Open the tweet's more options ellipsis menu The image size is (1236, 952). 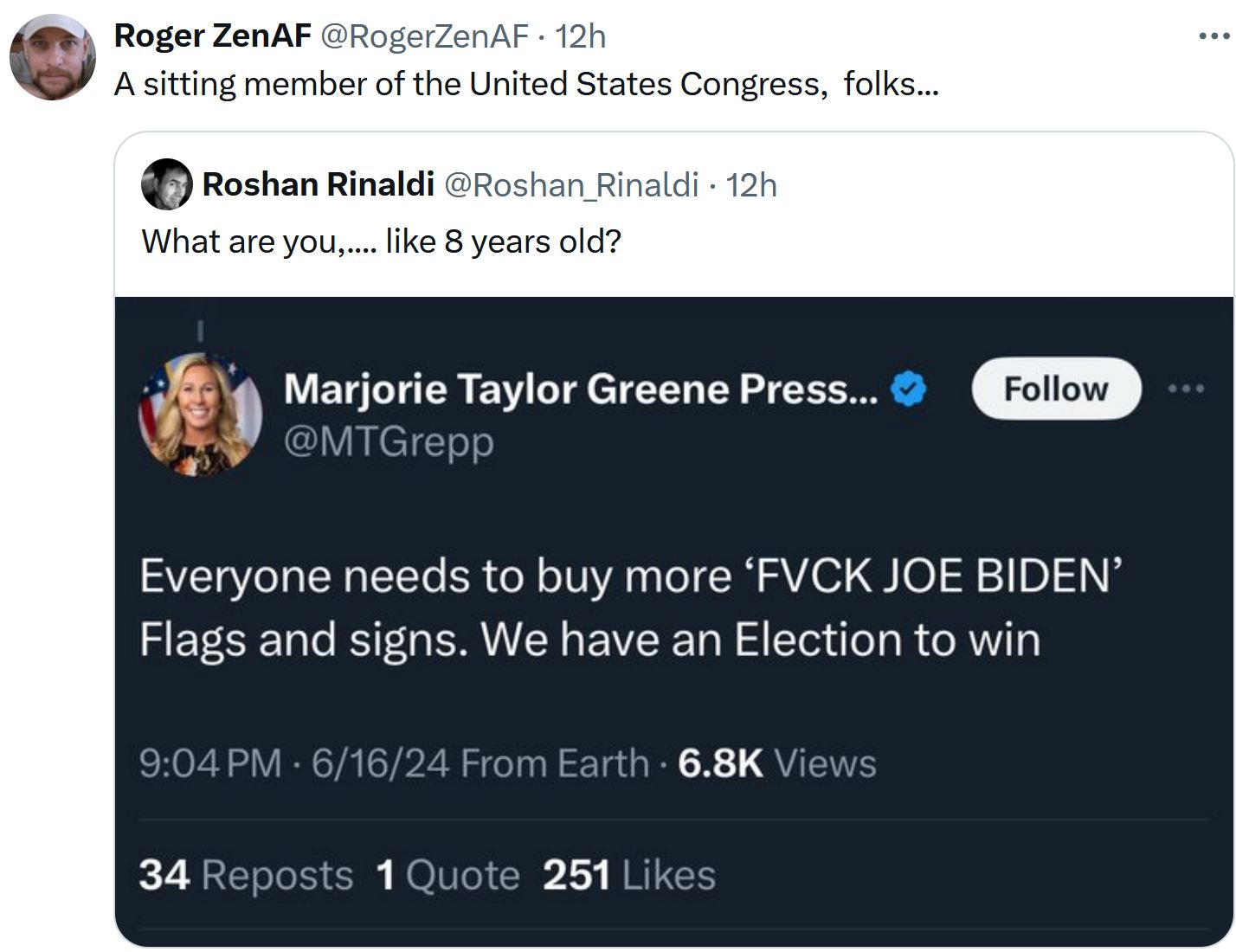1213,37
